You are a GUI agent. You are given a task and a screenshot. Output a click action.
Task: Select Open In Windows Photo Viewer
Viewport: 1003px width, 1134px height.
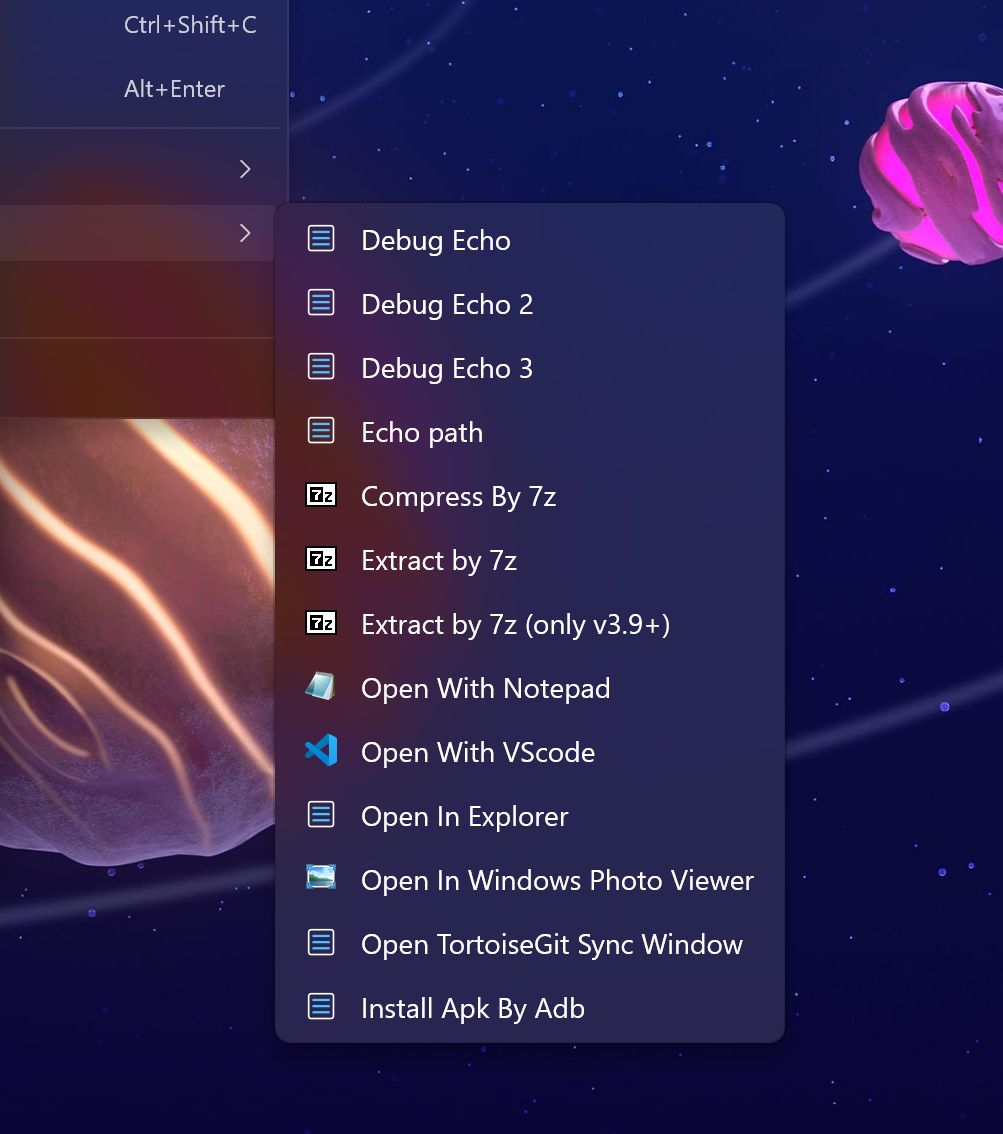tap(529, 880)
